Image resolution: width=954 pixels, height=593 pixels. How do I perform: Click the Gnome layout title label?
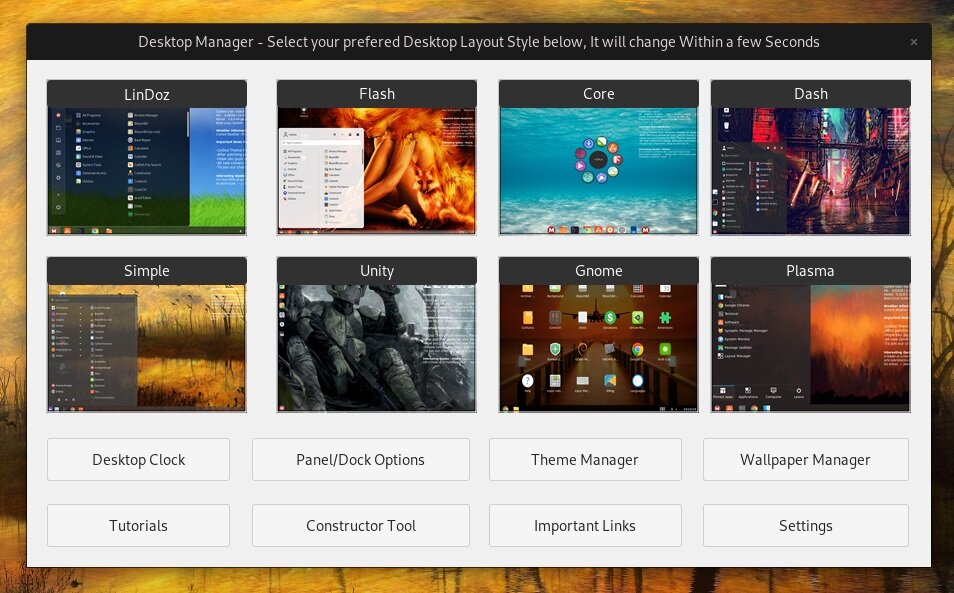click(x=598, y=270)
